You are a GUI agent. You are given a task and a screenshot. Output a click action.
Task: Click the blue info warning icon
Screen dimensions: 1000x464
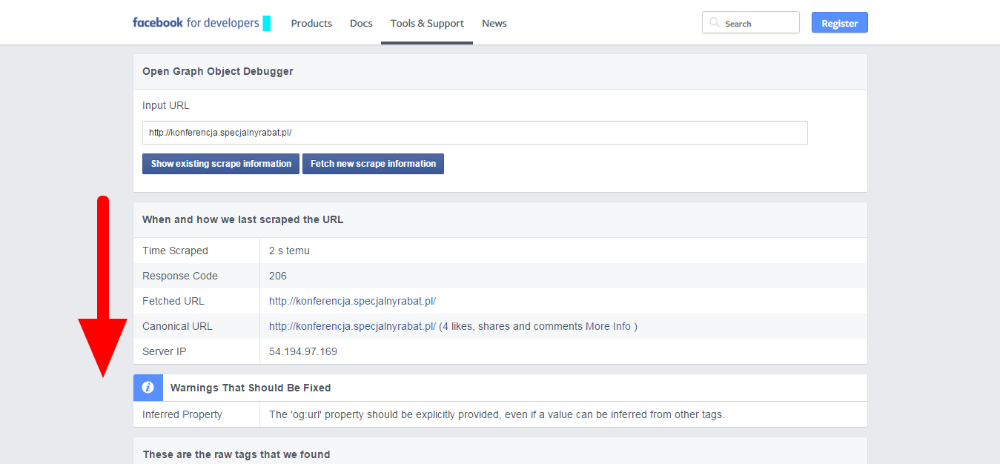(x=147, y=388)
